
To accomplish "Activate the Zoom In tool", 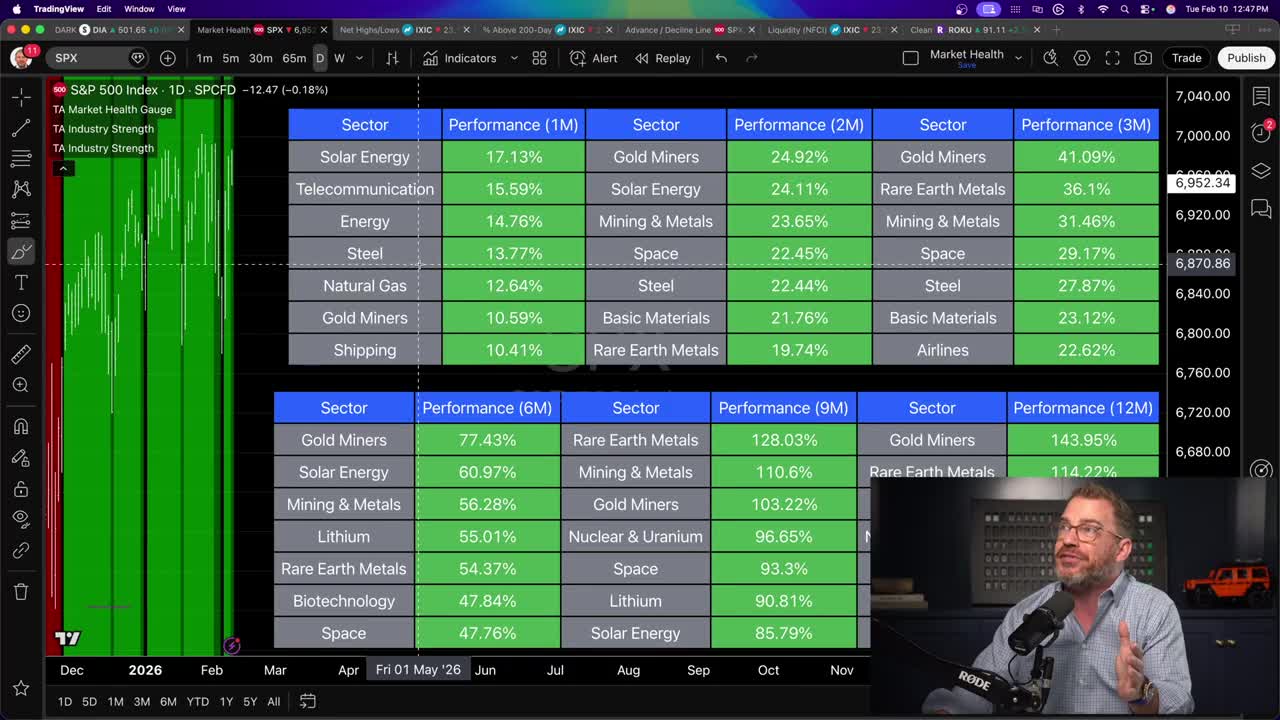I will pos(20,384).
